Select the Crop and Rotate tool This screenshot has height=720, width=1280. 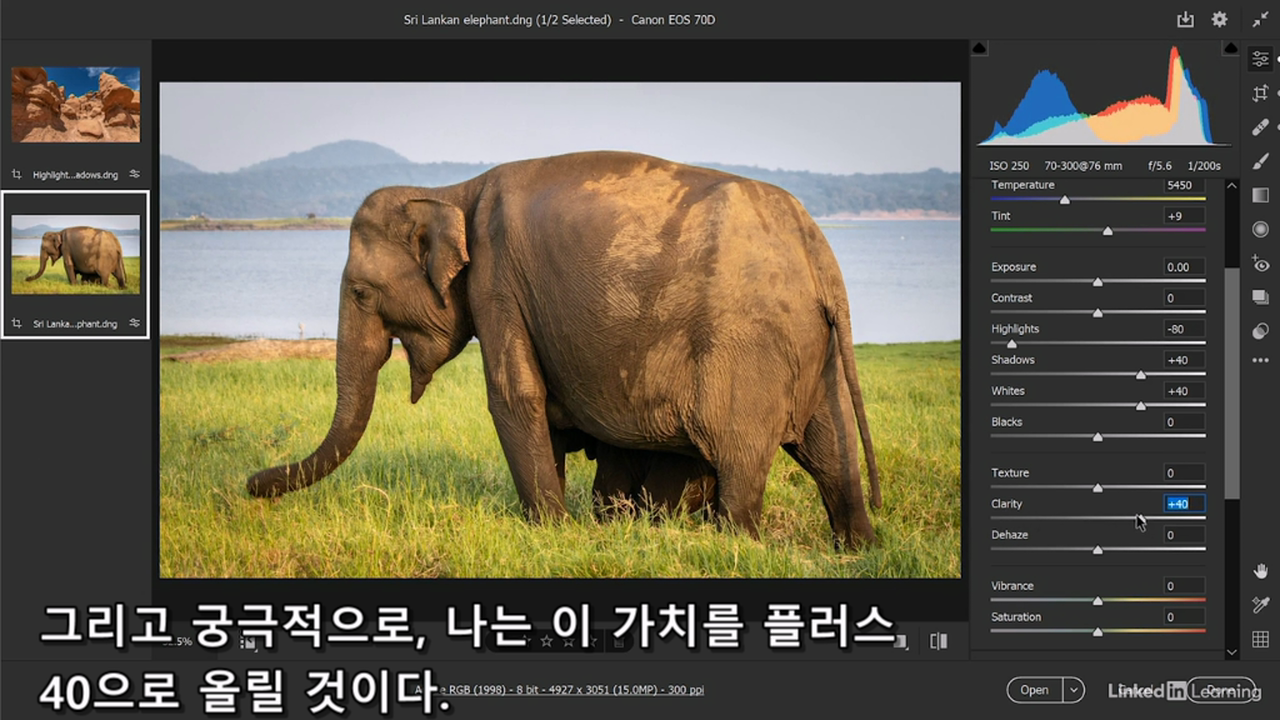(x=1260, y=93)
